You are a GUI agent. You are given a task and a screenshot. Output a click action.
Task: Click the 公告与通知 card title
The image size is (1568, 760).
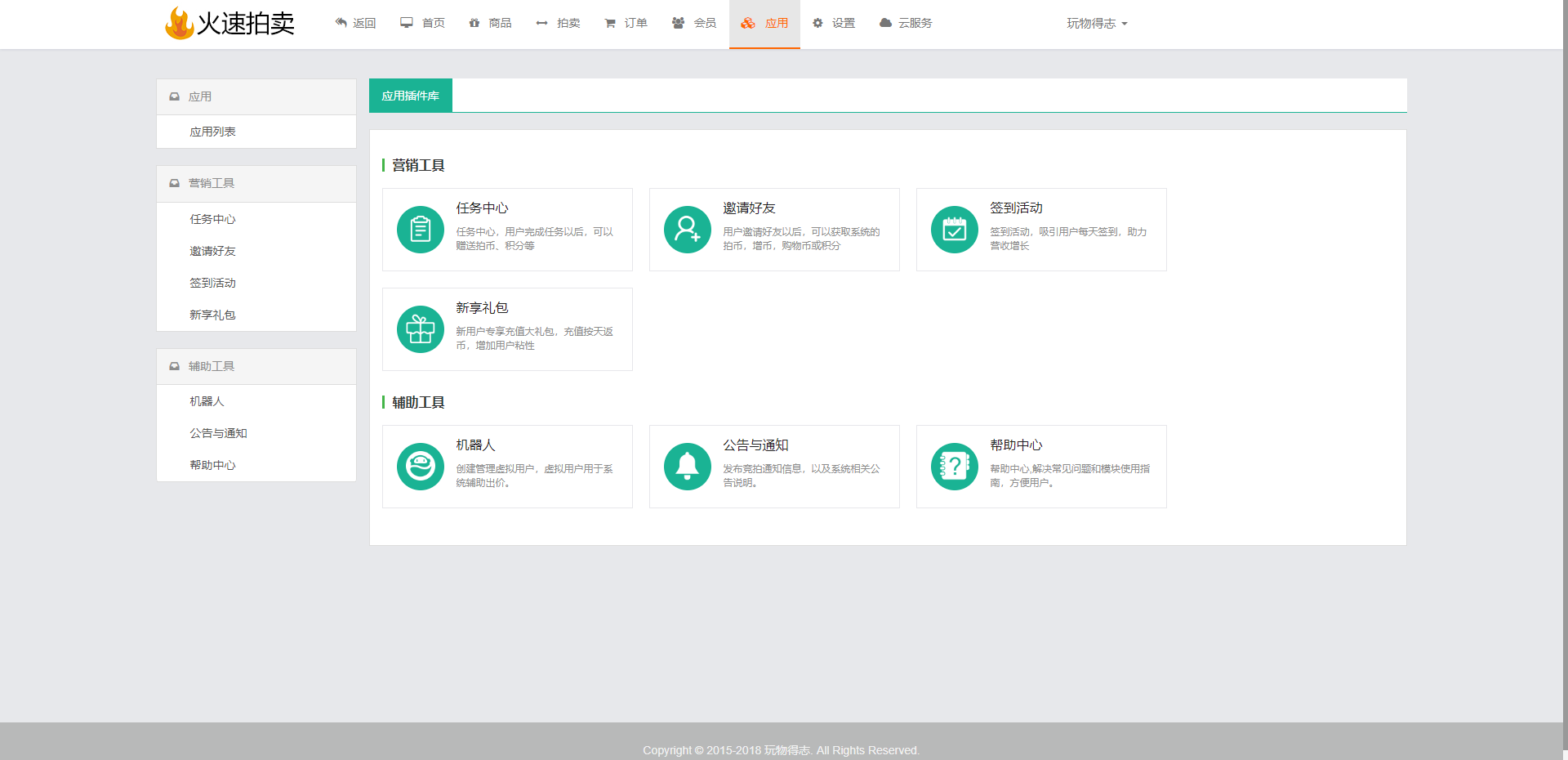[755, 445]
